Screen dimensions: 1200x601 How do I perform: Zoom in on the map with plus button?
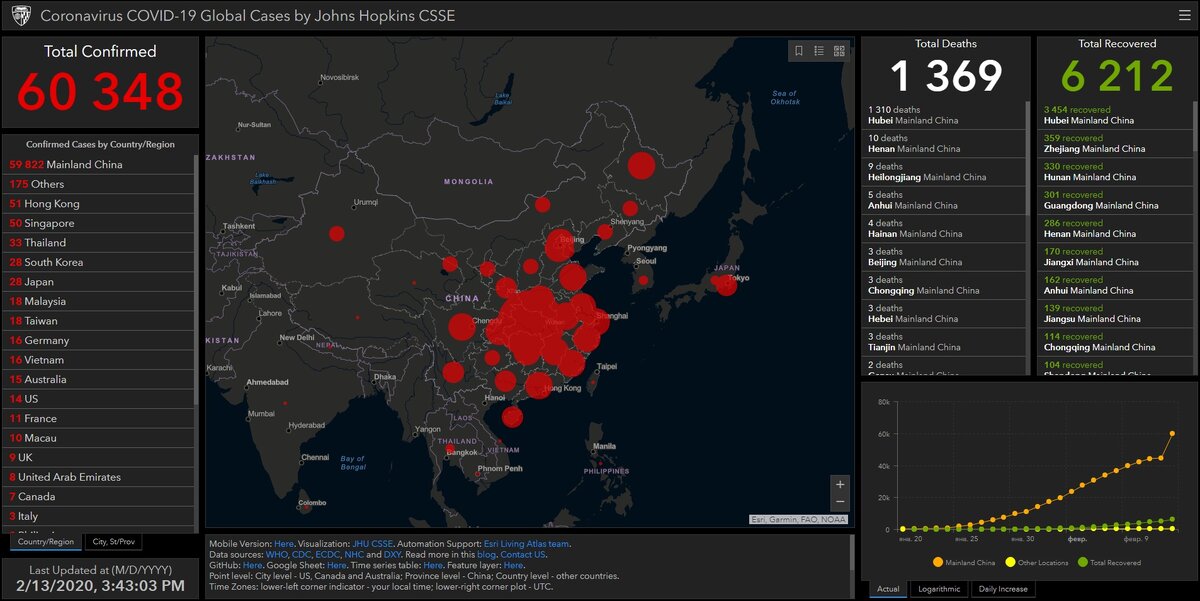(x=840, y=484)
